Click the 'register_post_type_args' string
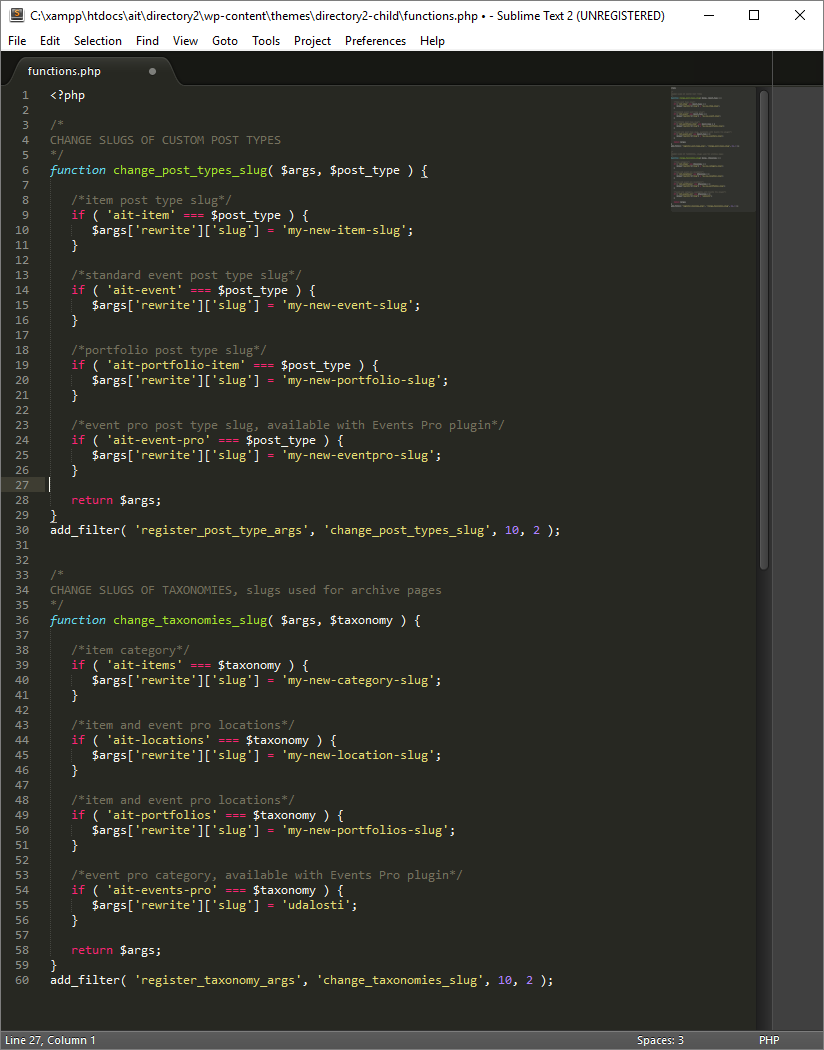 (222, 530)
